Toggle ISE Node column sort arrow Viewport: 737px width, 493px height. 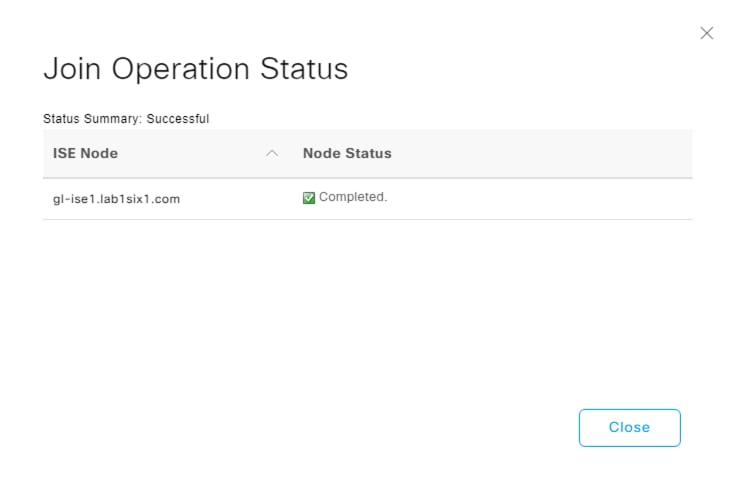pyautogui.click(x=272, y=153)
